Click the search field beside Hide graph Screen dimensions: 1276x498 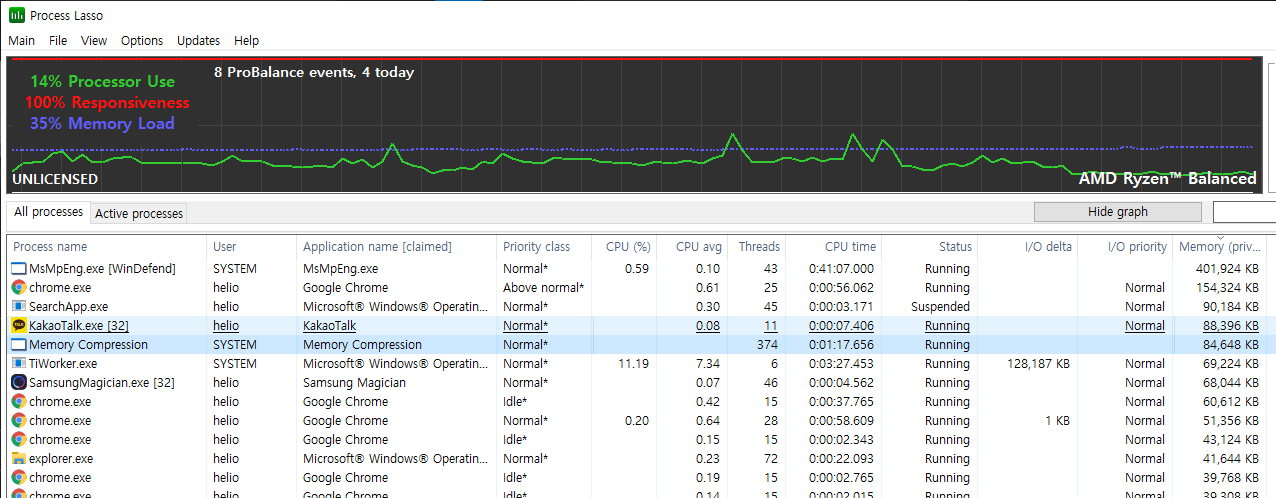tap(1244, 212)
